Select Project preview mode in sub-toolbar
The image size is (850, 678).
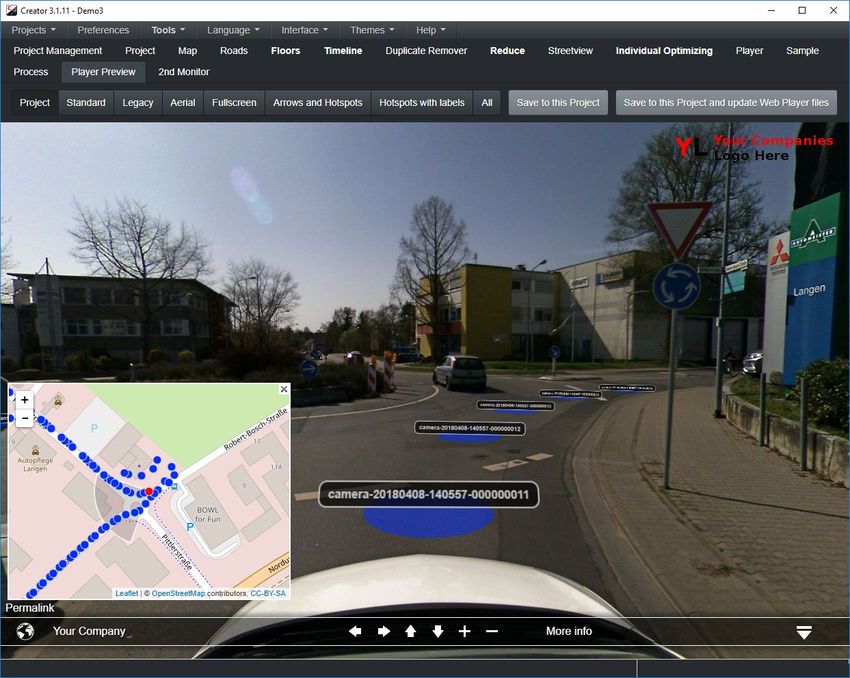35,102
